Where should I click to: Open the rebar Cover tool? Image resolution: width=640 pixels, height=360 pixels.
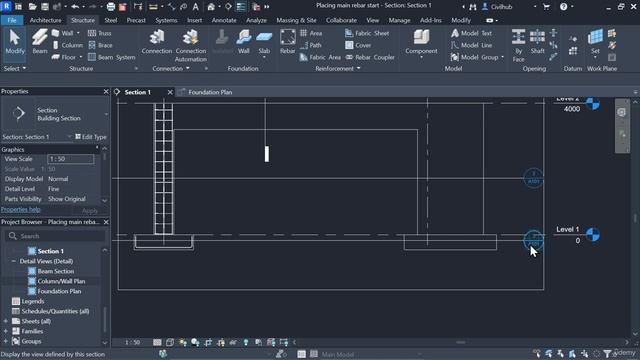click(358, 45)
